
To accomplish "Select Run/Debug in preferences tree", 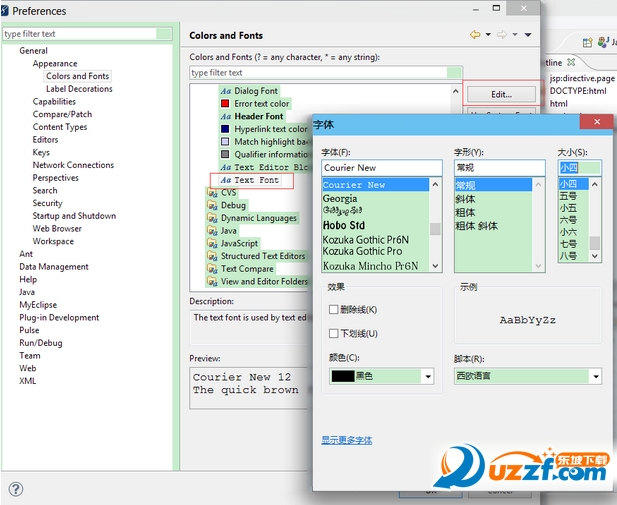I will click(41, 343).
